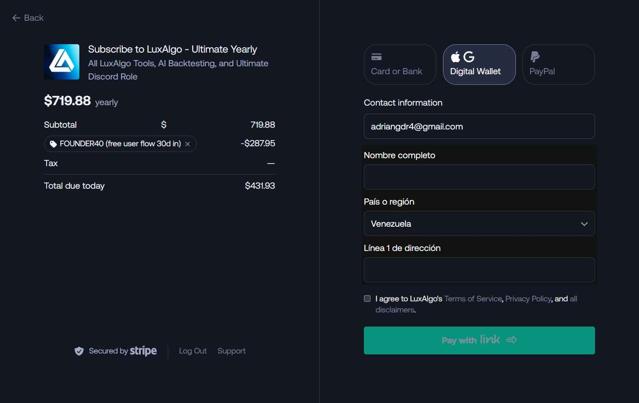Select the Digital Wallet payment tab
This screenshot has height=403, width=639.
479,64
